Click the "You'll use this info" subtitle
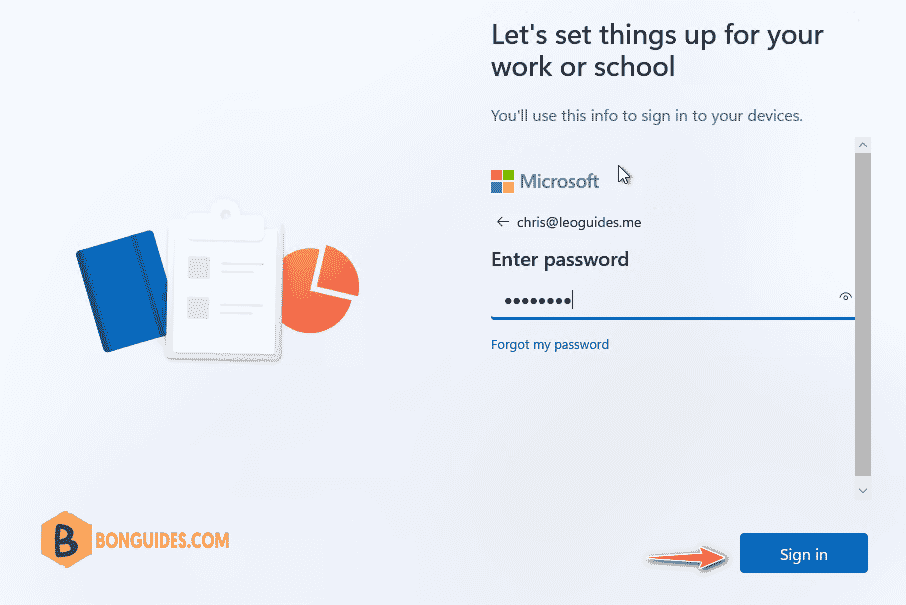The image size is (906, 605). 647,116
